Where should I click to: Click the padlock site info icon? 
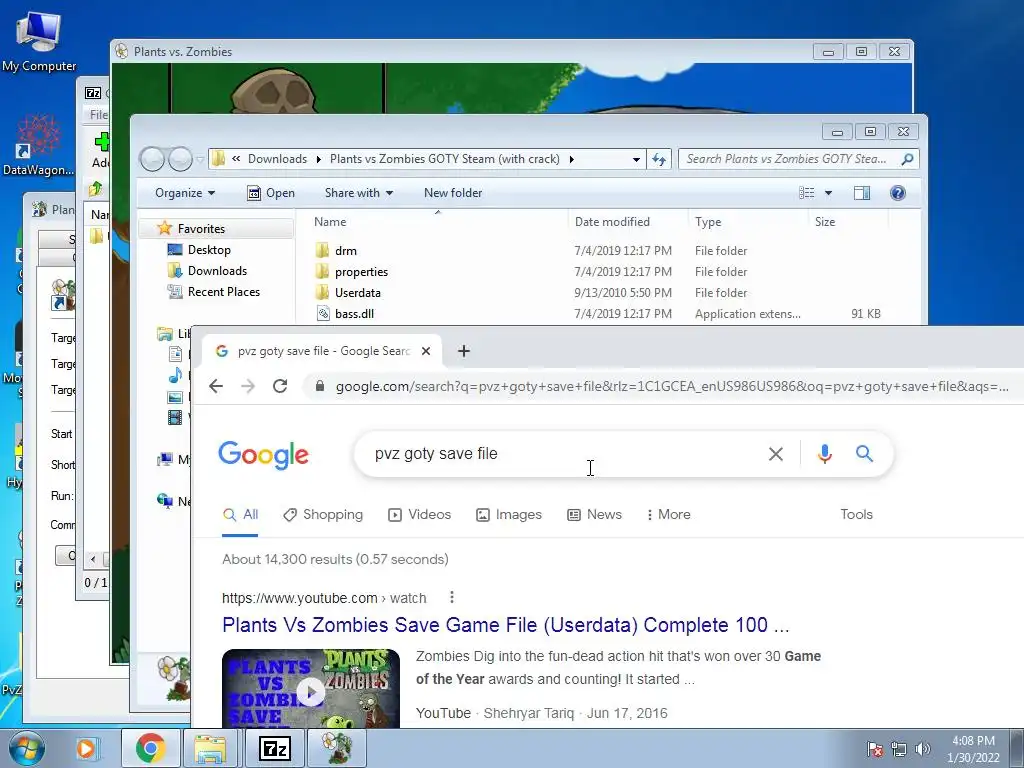tap(319, 386)
